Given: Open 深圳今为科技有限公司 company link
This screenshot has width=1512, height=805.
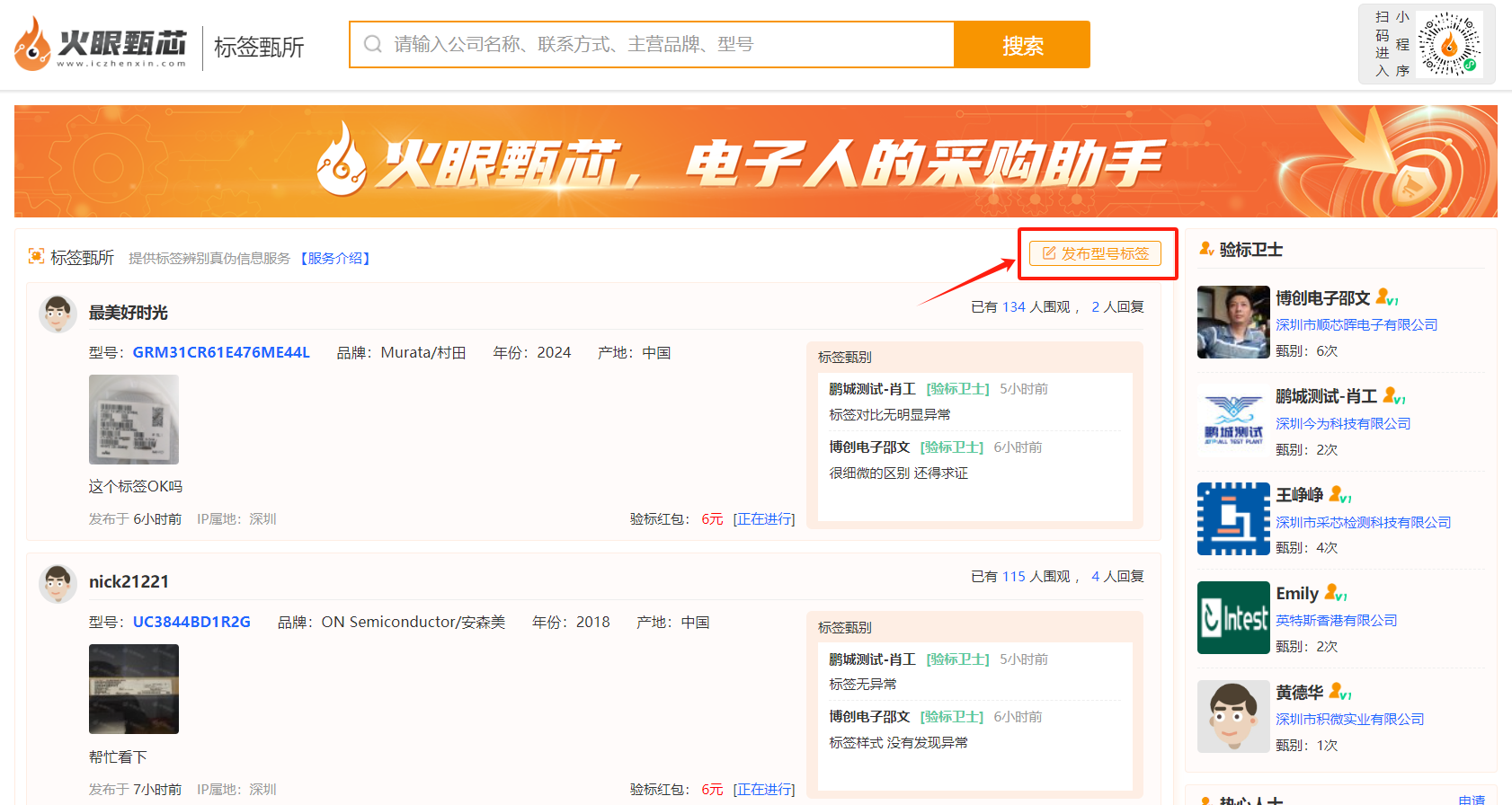Looking at the screenshot, I should click(1343, 423).
